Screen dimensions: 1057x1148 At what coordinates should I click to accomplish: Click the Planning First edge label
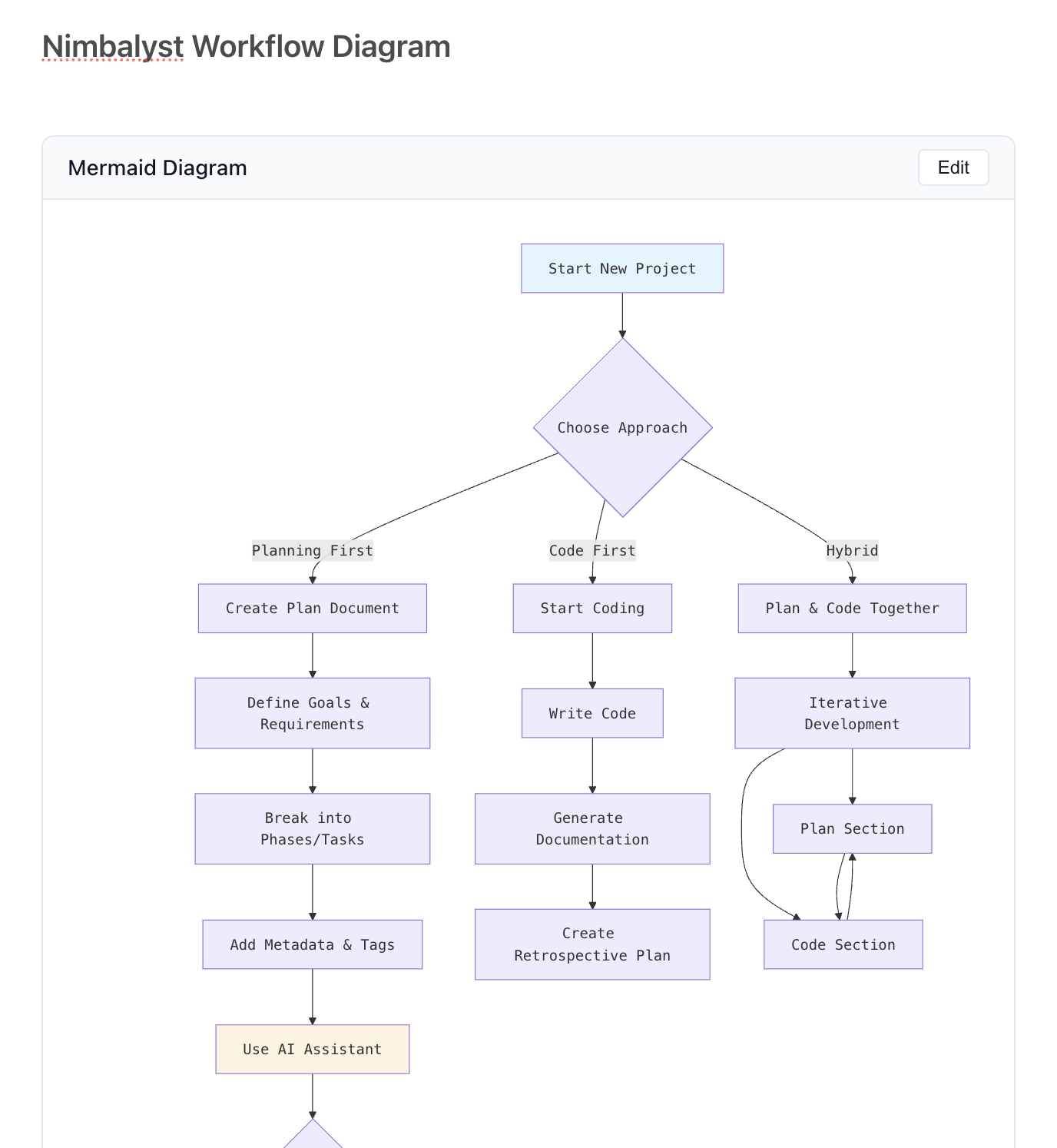(x=312, y=550)
